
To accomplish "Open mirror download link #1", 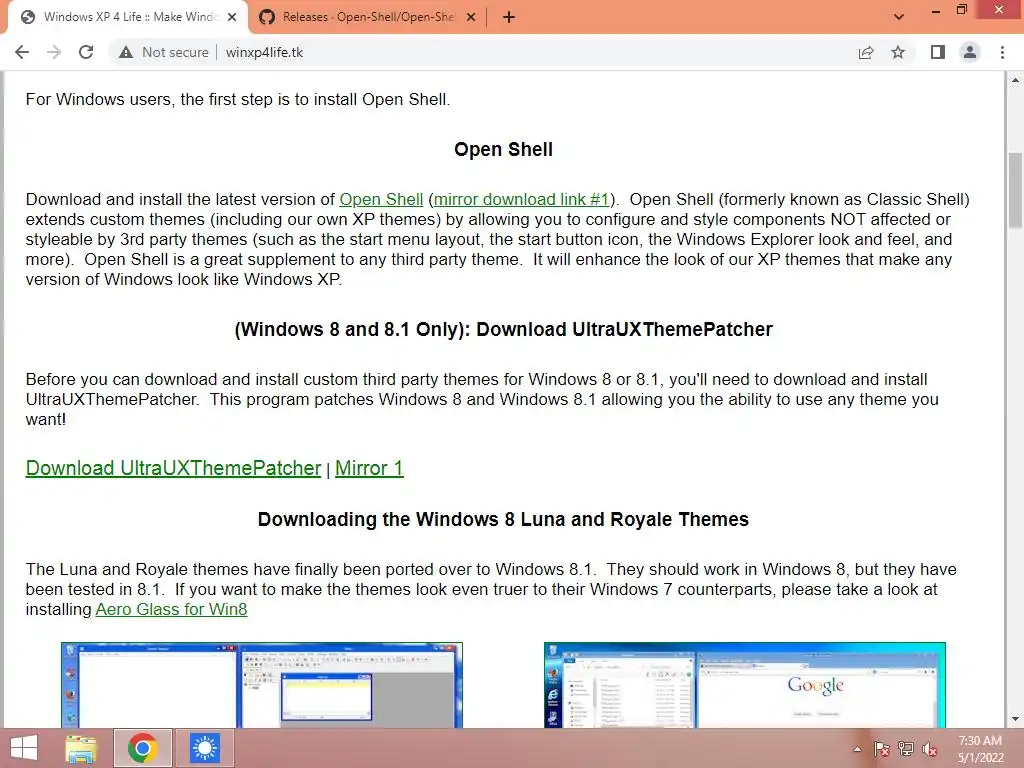I will pyautogui.click(x=521, y=199).
